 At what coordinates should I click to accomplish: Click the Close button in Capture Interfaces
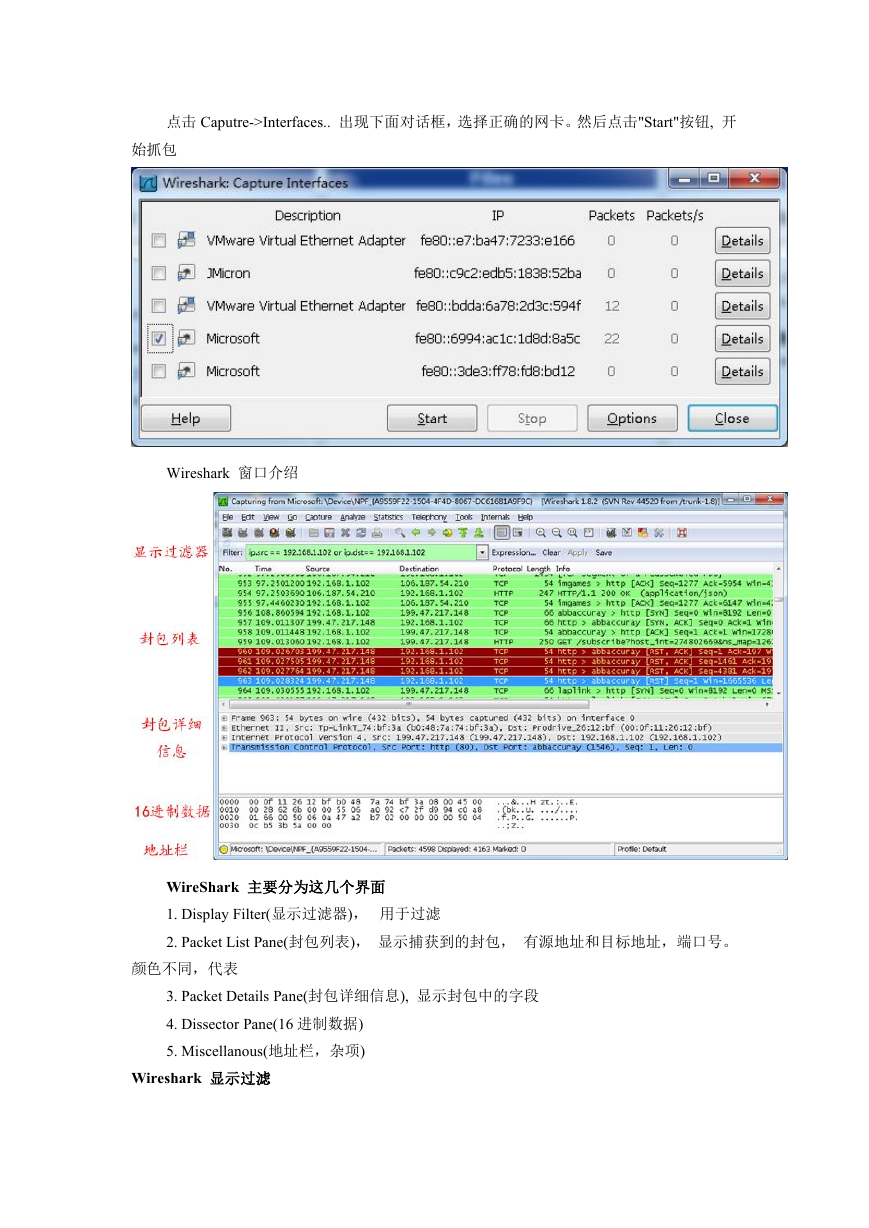coord(732,419)
